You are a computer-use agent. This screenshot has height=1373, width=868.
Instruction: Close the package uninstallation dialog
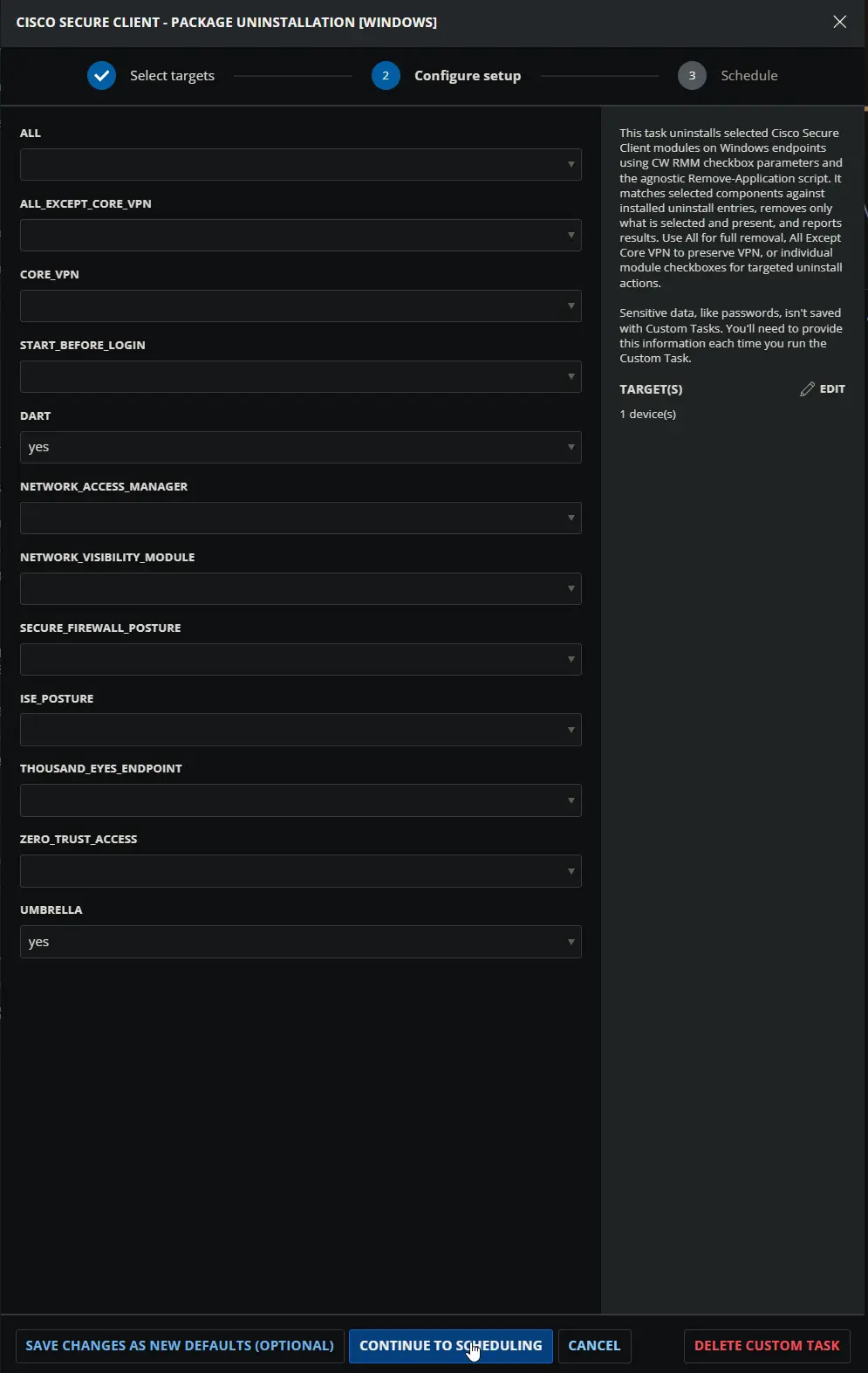(x=839, y=22)
